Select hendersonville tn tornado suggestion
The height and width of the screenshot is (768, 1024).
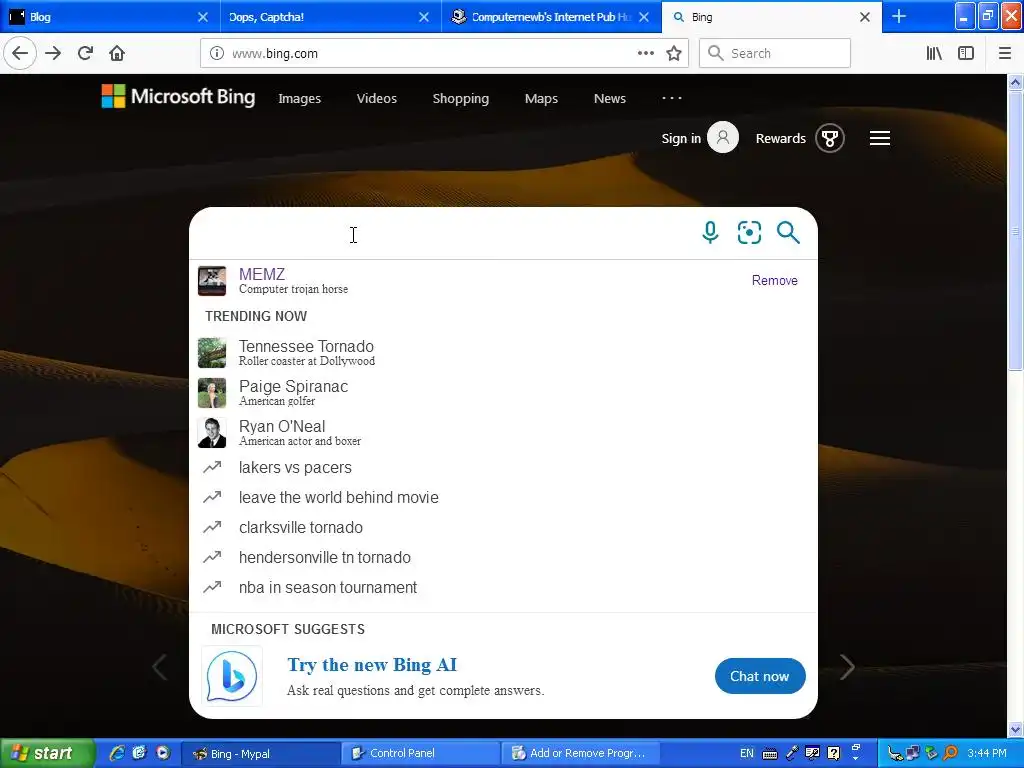coord(503,558)
